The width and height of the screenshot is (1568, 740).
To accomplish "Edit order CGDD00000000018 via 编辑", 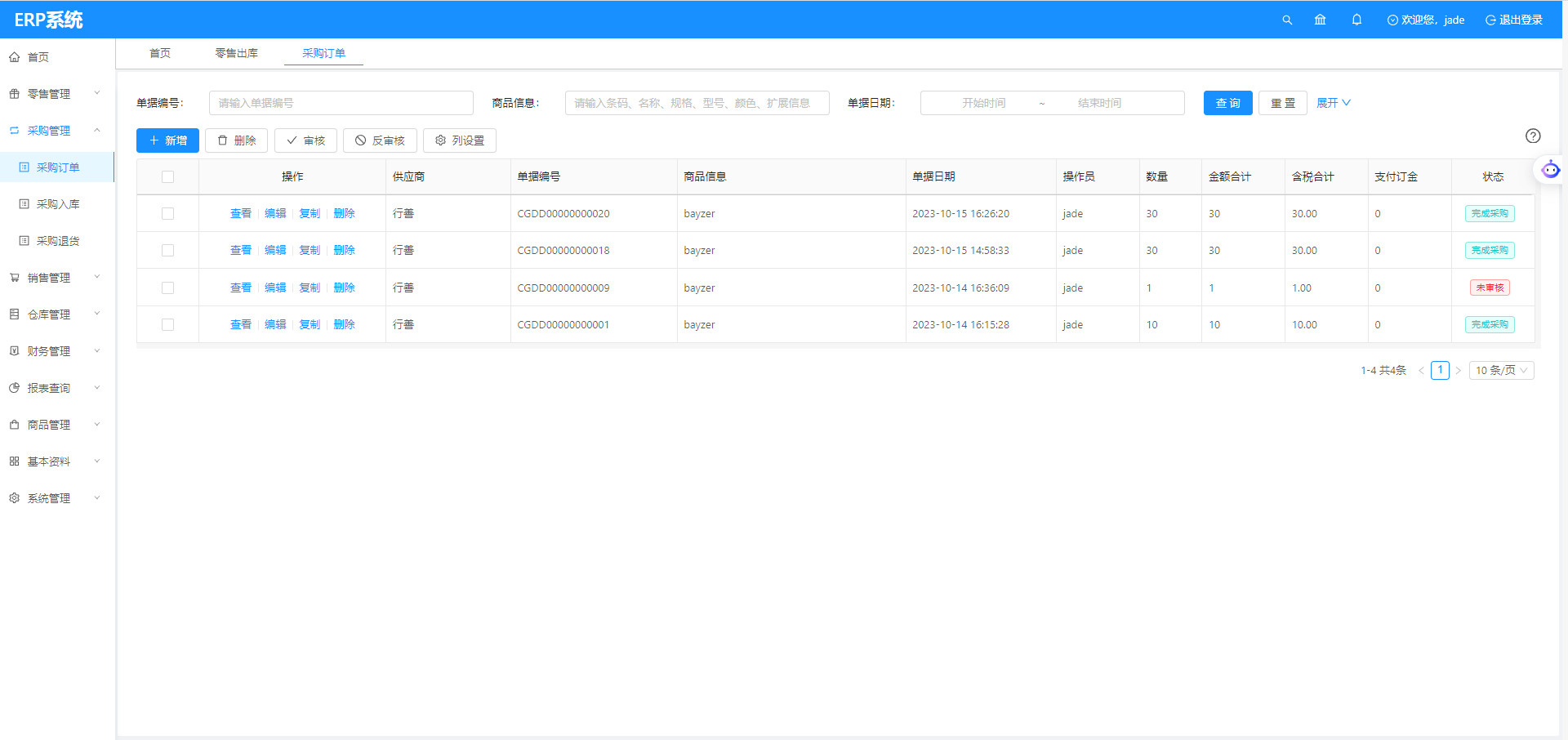I will pyautogui.click(x=275, y=250).
